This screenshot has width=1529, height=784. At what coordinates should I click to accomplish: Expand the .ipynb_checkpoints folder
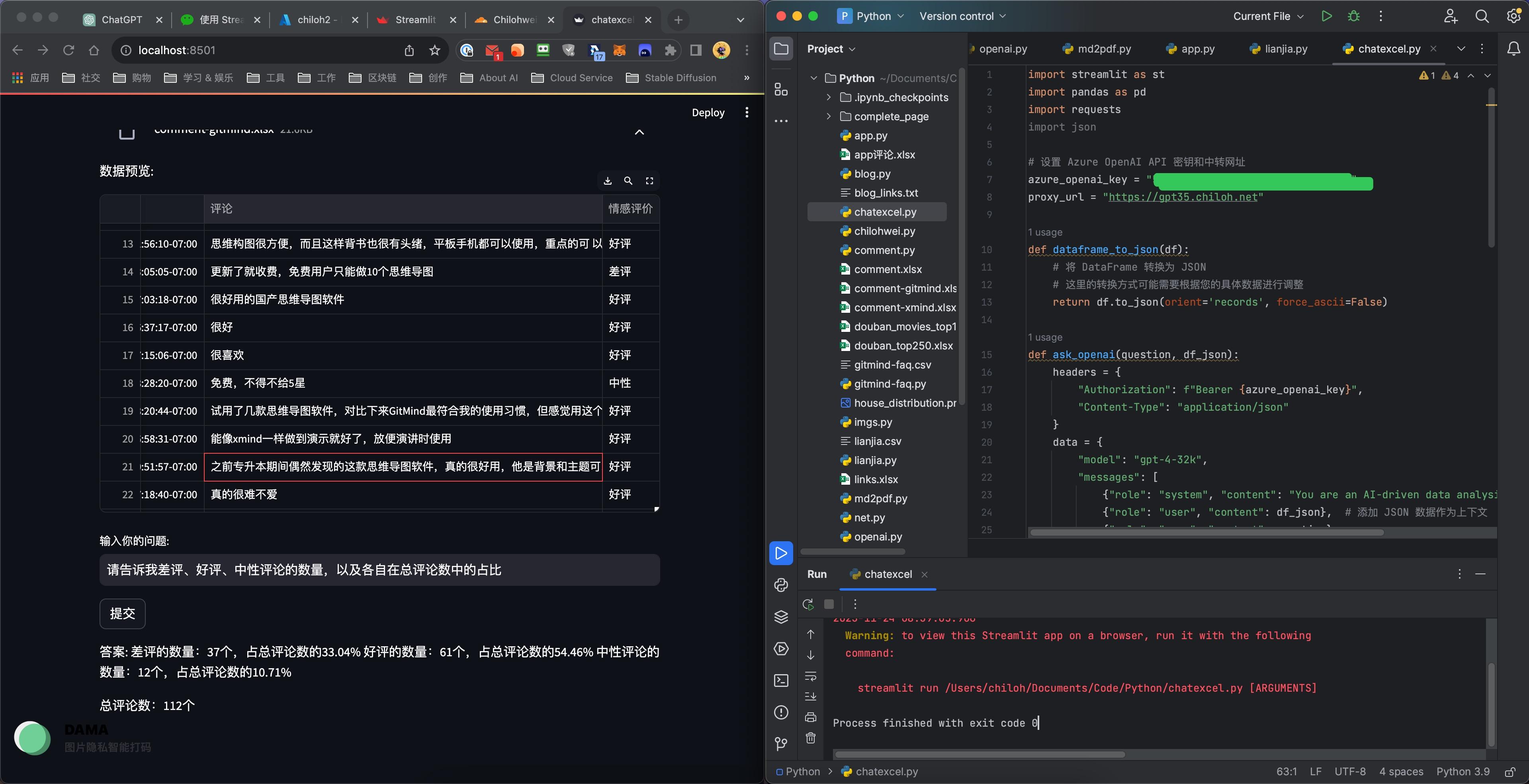point(829,97)
